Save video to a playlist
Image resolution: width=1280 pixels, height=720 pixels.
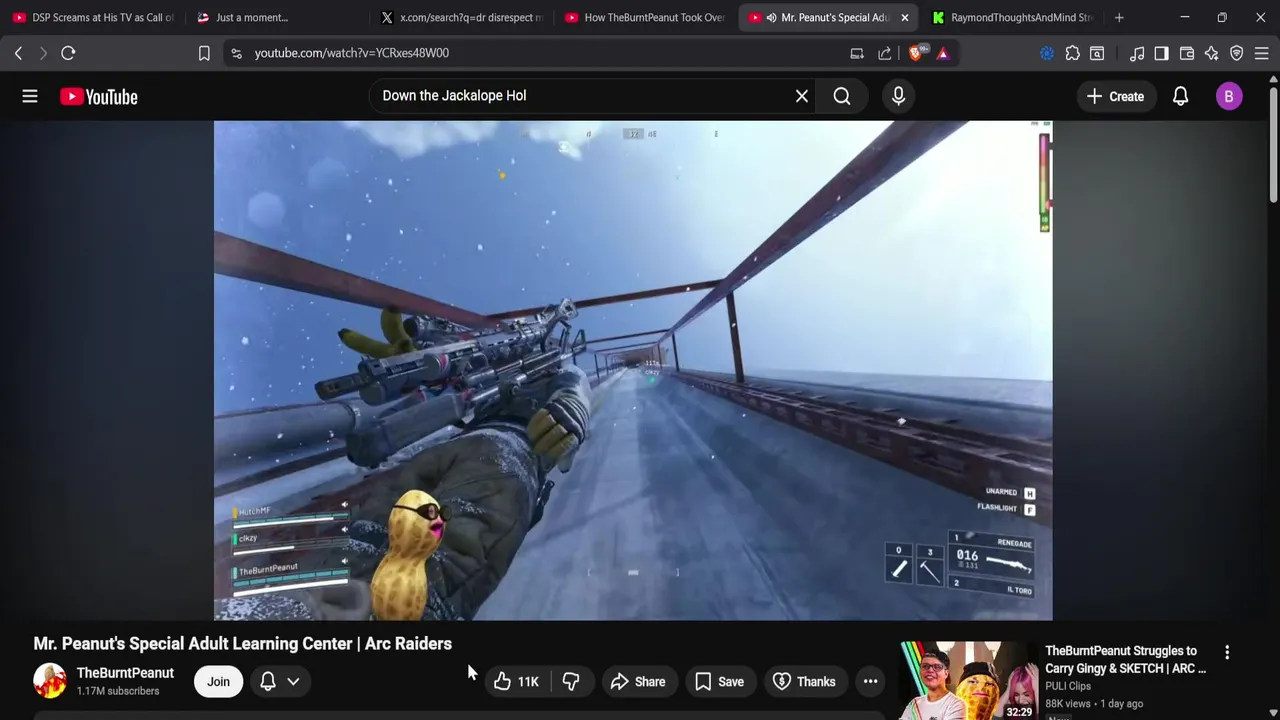(719, 682)
